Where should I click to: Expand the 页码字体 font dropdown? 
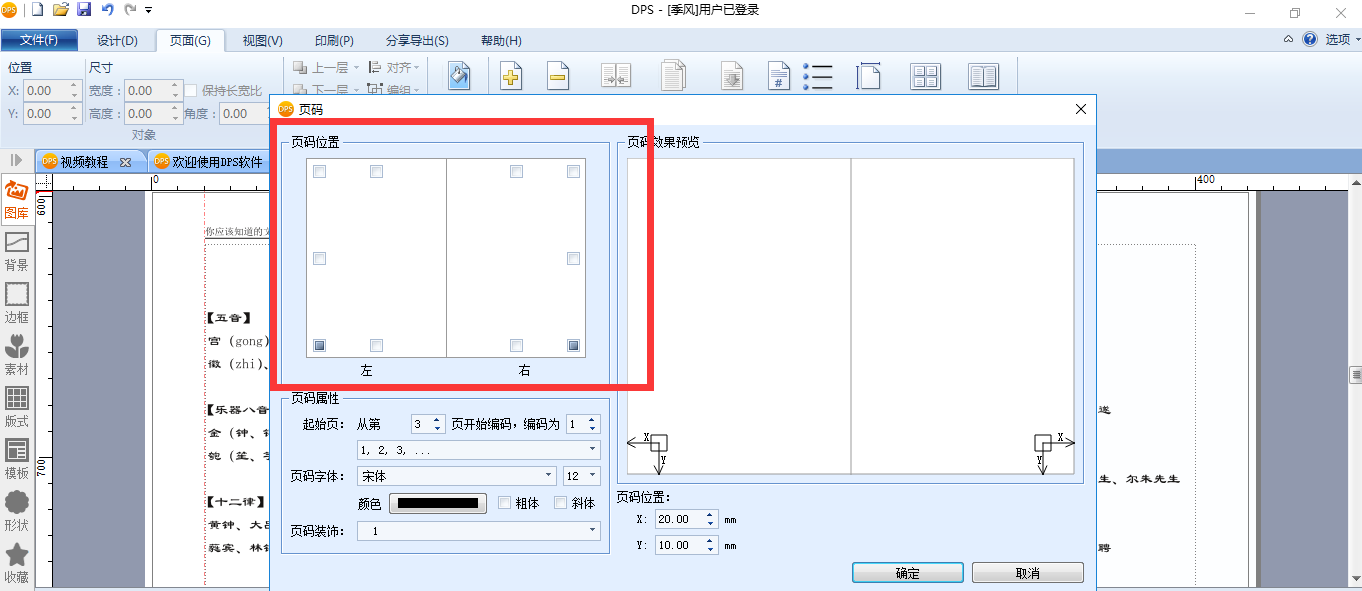(457, 476)
